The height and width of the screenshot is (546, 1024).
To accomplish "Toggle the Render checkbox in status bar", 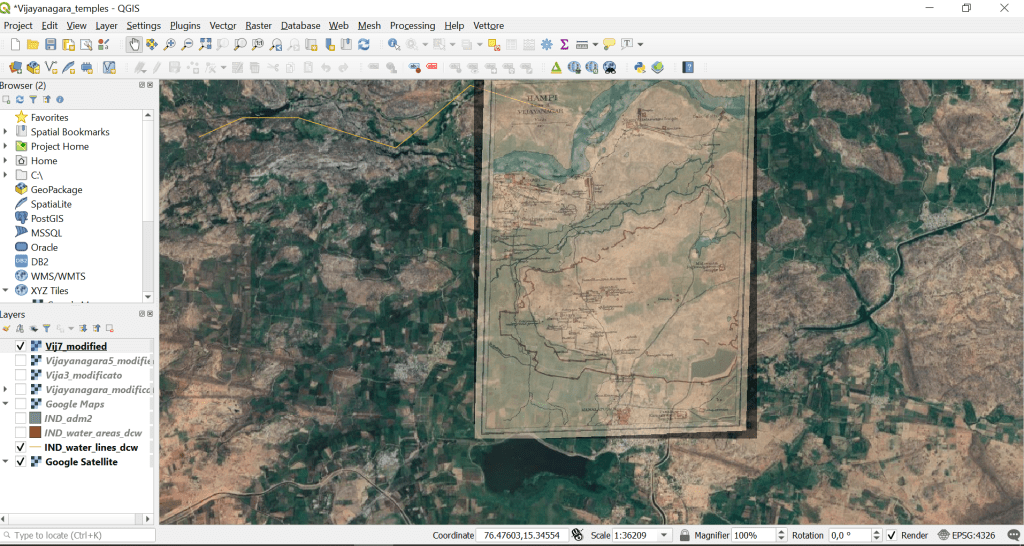I will pos(891,535).
